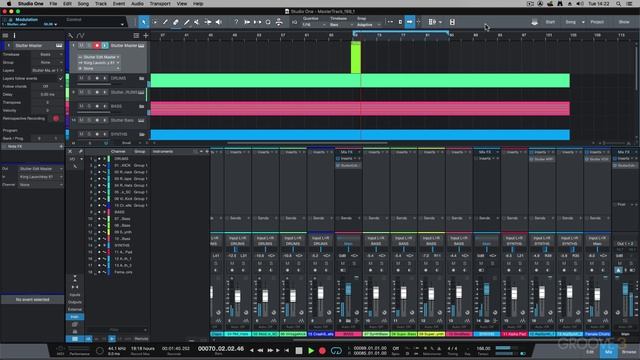The height and width of the screenshot is (360, 640).
Task: Solo the SYNTHS folder track
Action: coord(89,134)
